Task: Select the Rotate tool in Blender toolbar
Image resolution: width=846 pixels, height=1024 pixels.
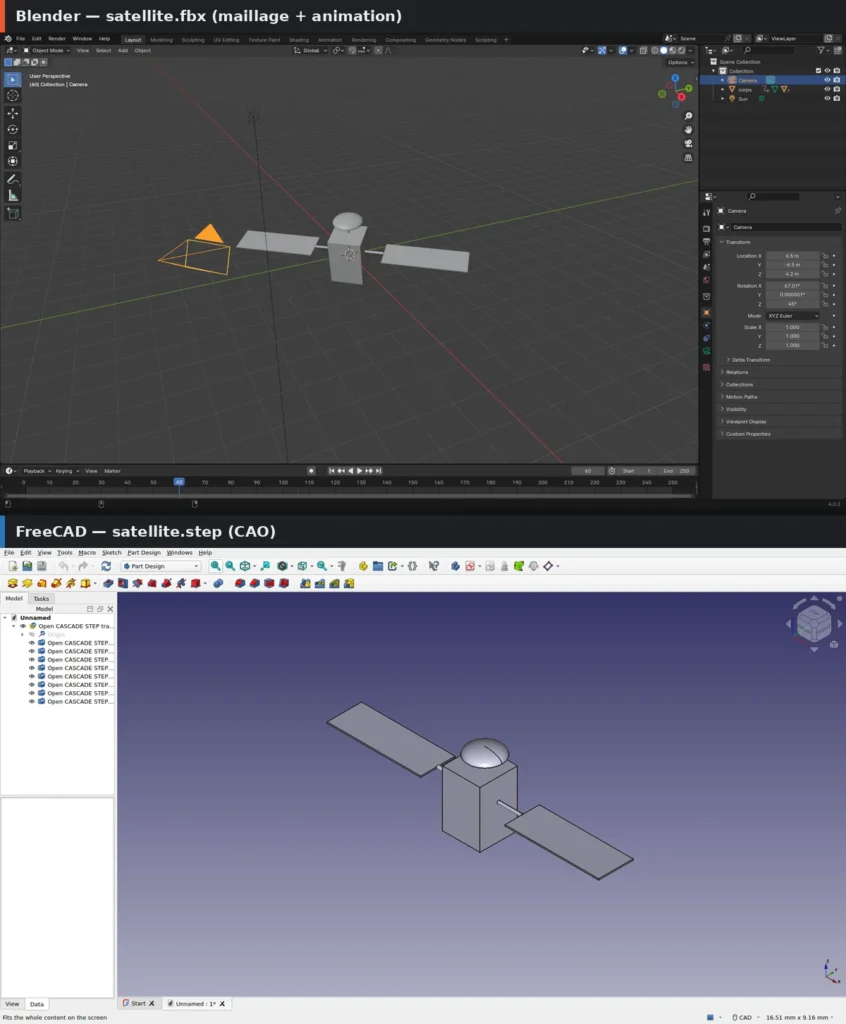Action: point(12,129)
